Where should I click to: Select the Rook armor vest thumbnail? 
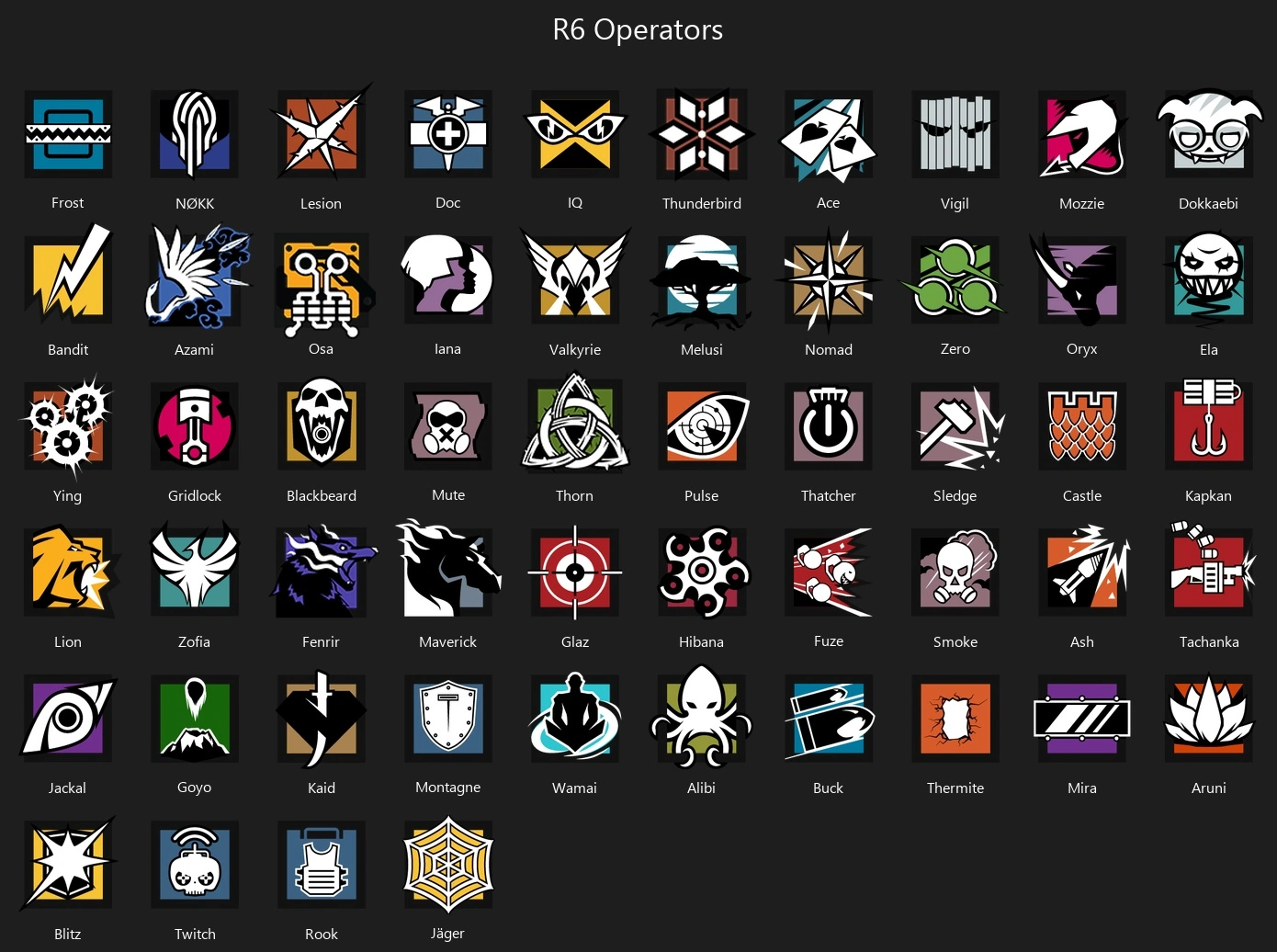322,865
